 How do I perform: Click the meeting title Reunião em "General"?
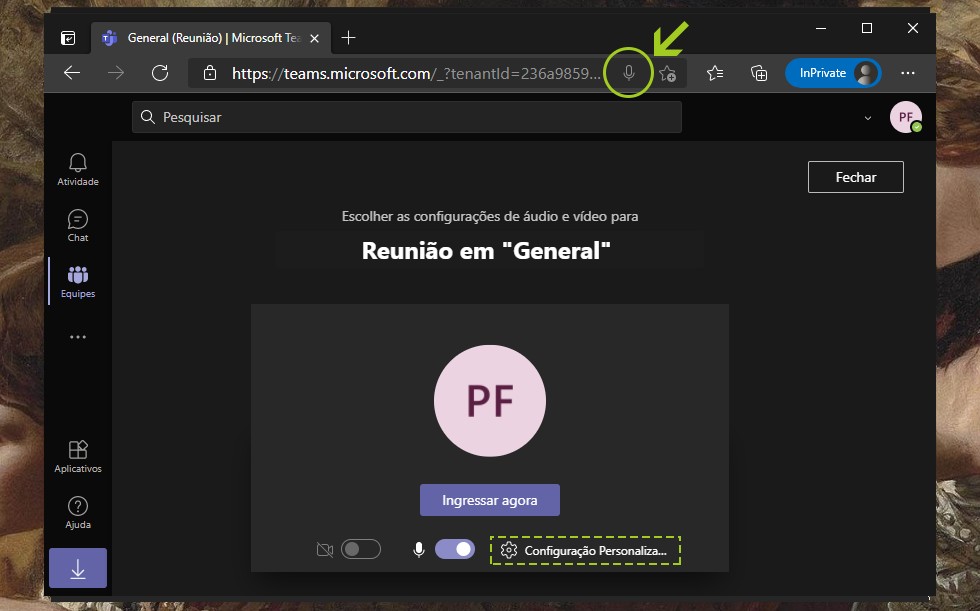click(x=486, y=251)
